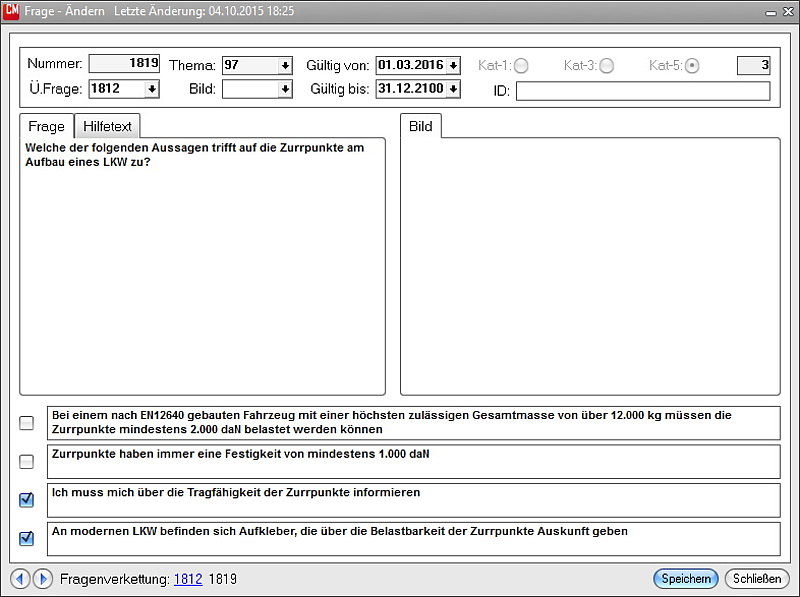Edit the Tragfähigkeit answer text box
Image resolution: width=800 pixels, height=597 pixels.
coord(414,500)
